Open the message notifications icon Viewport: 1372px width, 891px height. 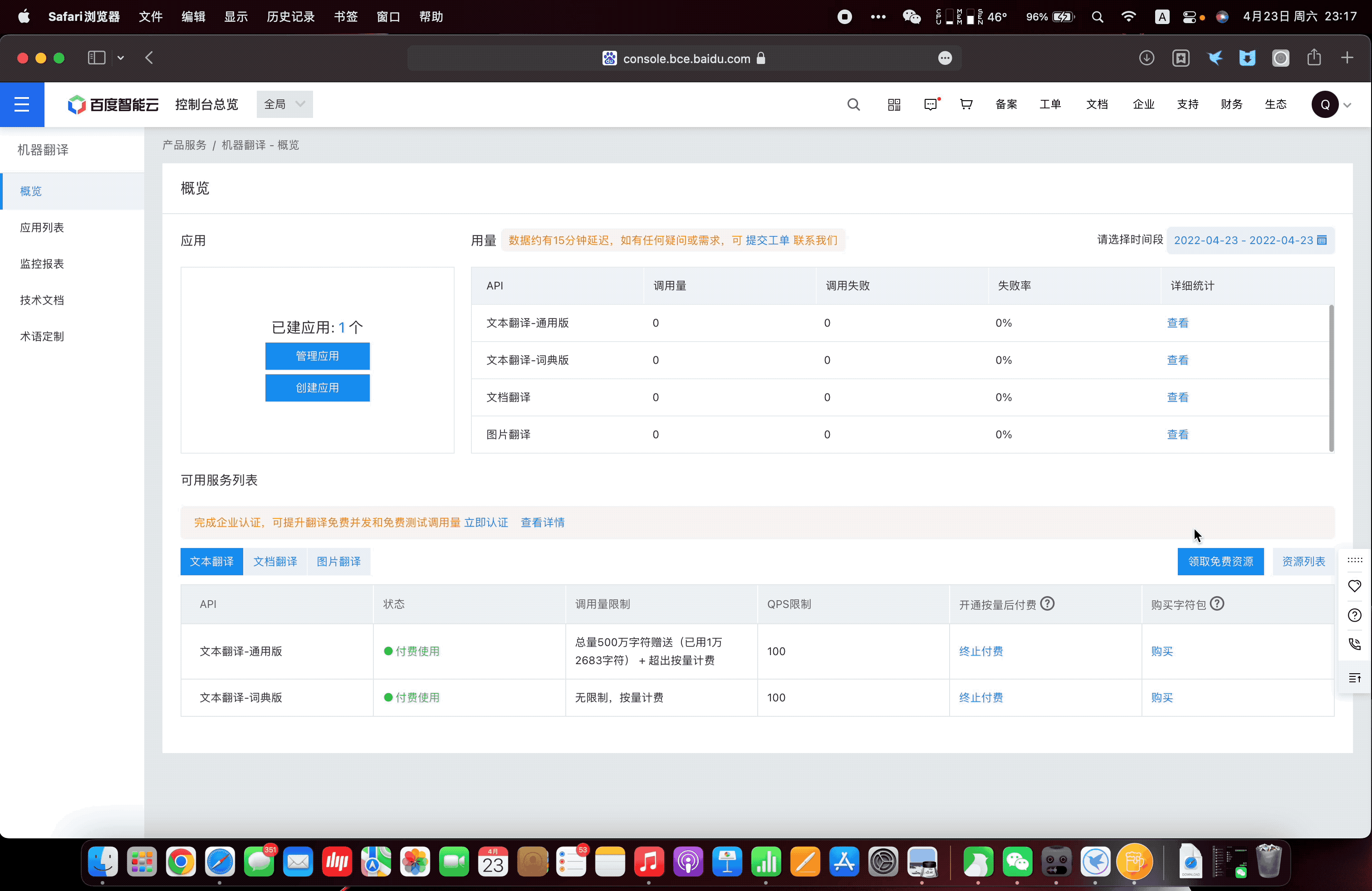coord(931,104)
